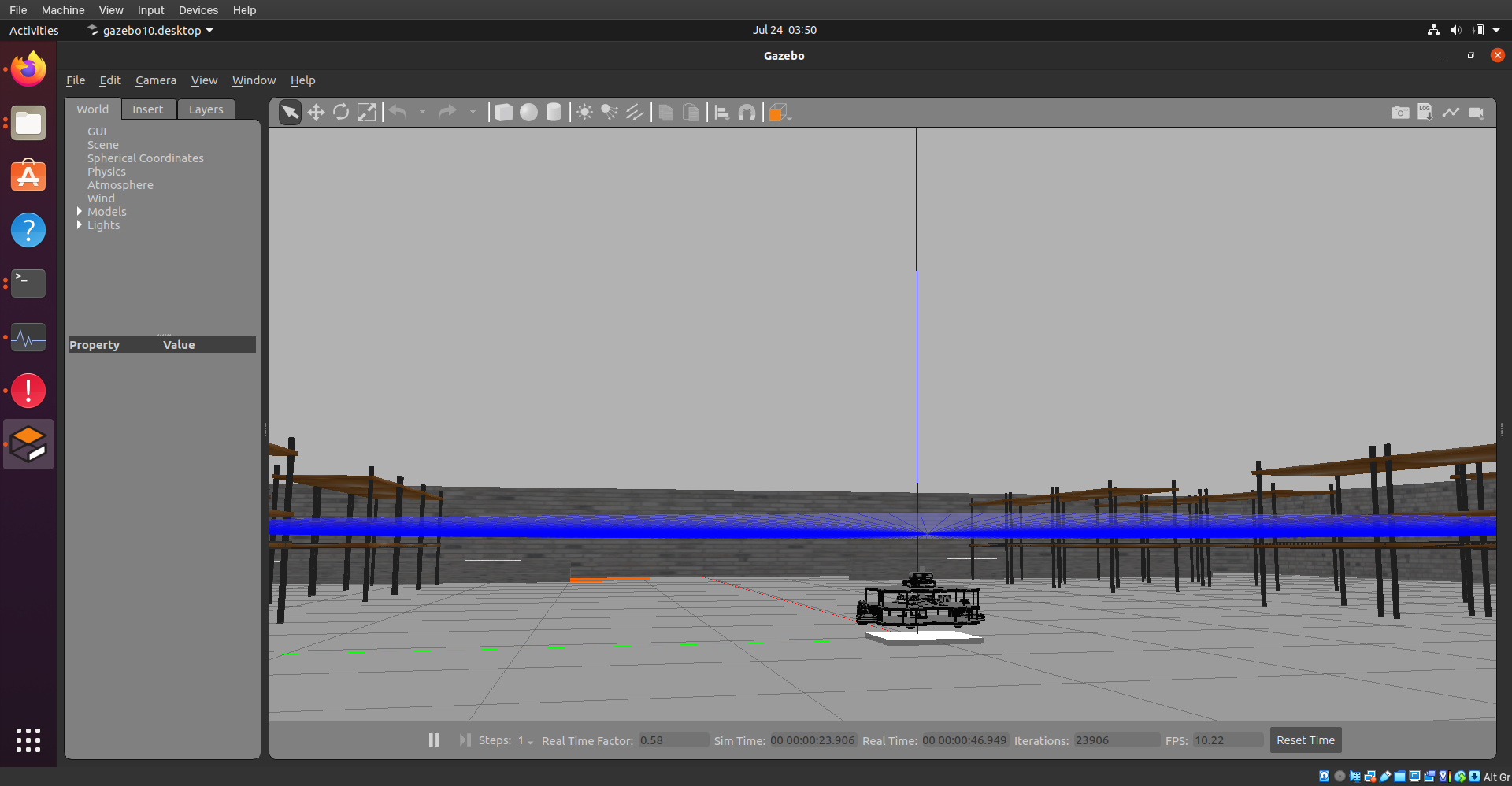This screenshot has width=1512, height=786.
Task: Expand the Models tree item
Action: pyautogui.click(x=80, y=212)
